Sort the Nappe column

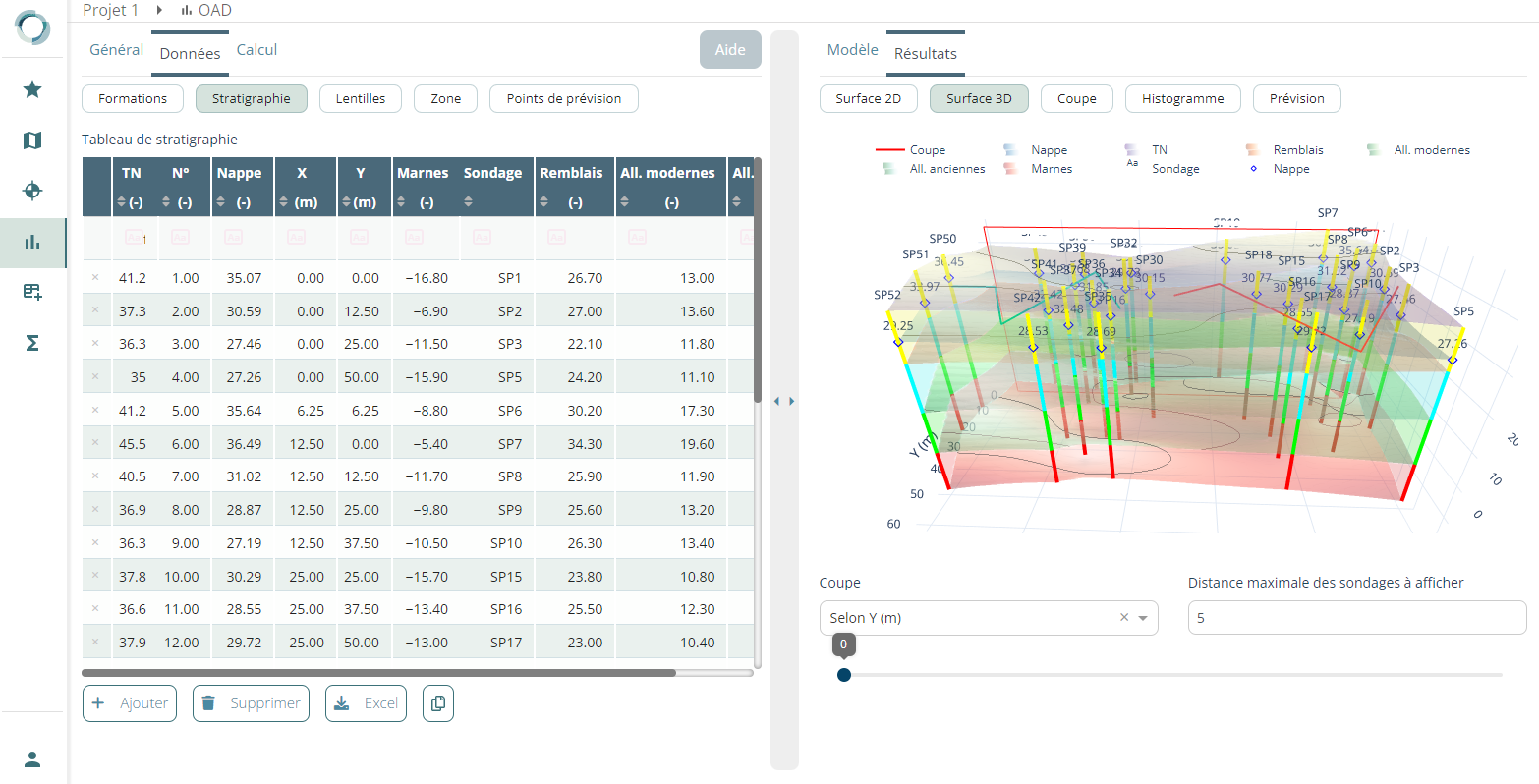[220, 202]
